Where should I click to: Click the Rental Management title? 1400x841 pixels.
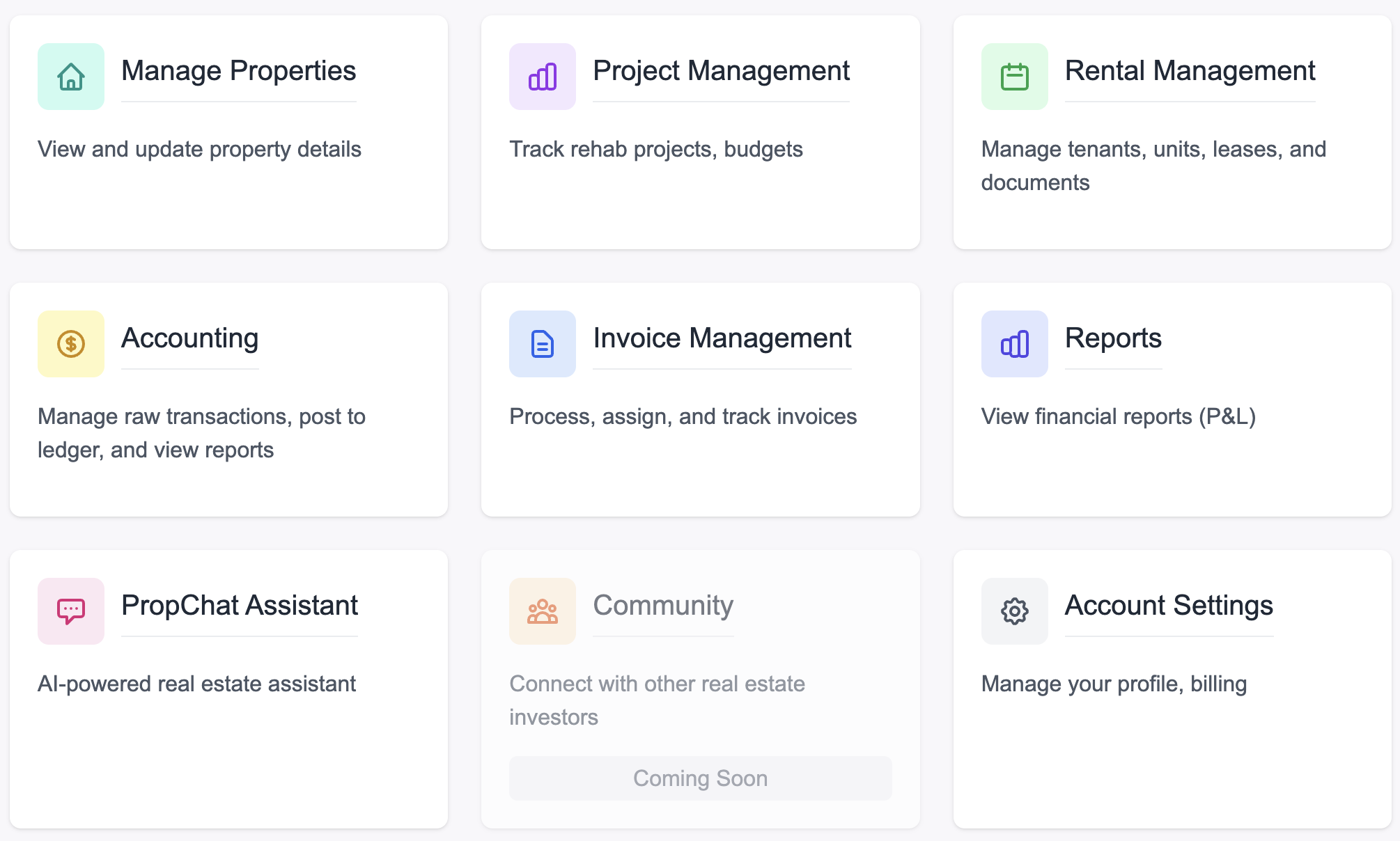tap(1189, 70)
